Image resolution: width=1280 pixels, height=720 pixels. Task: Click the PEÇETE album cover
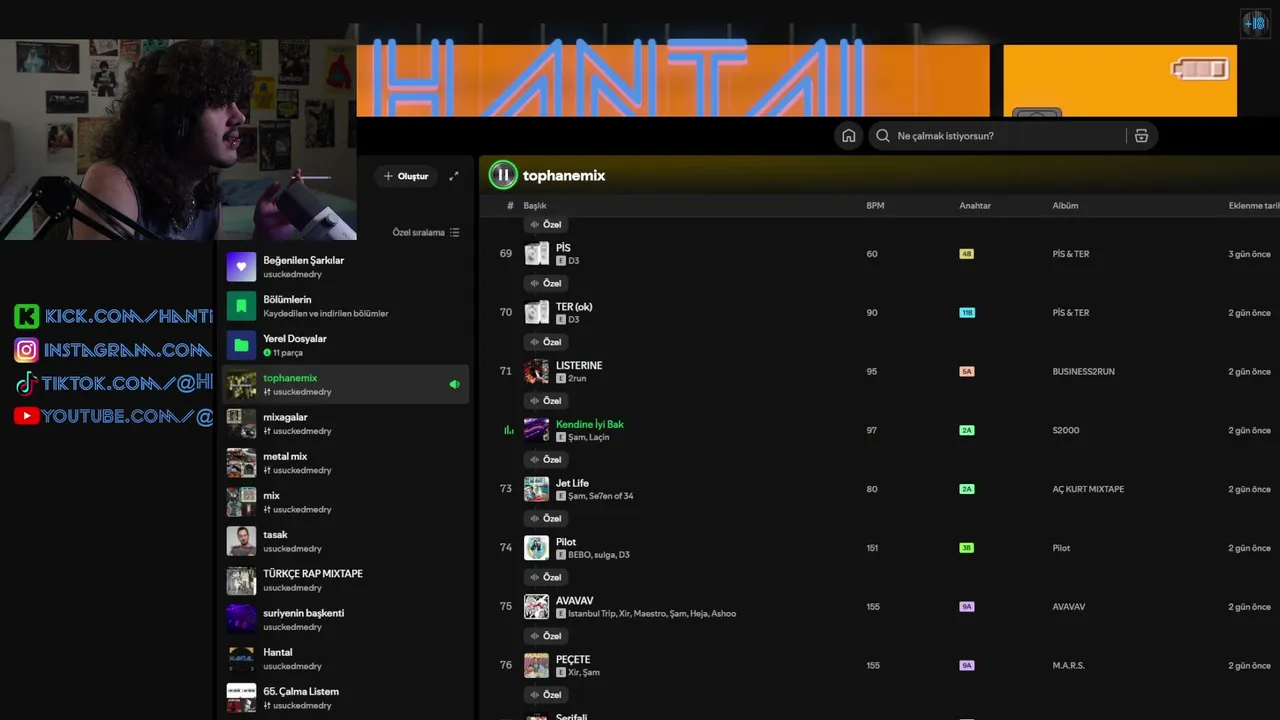[537, 665]
